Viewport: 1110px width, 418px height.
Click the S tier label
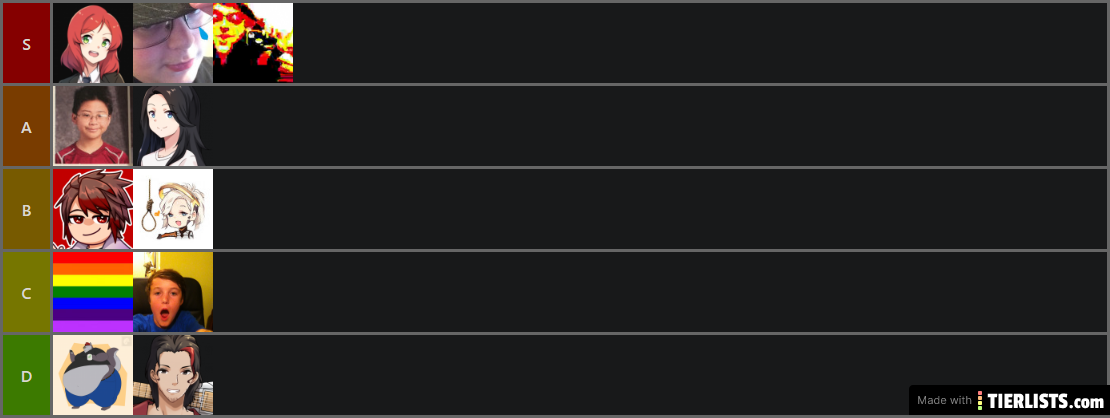point(26,43)
